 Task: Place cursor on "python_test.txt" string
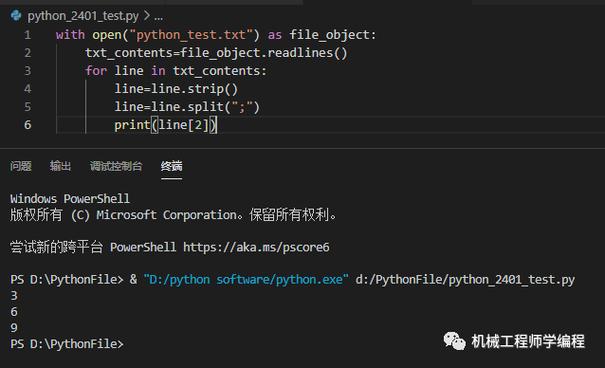[191, 35]
